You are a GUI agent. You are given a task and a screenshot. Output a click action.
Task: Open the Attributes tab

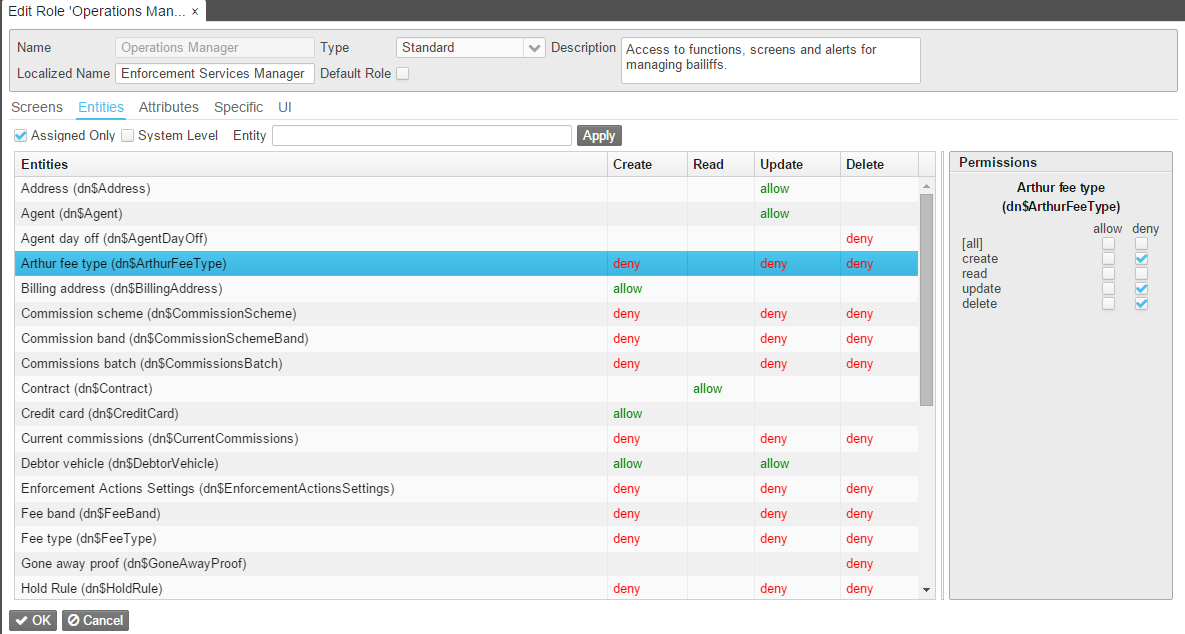click(x=168, y=107)
